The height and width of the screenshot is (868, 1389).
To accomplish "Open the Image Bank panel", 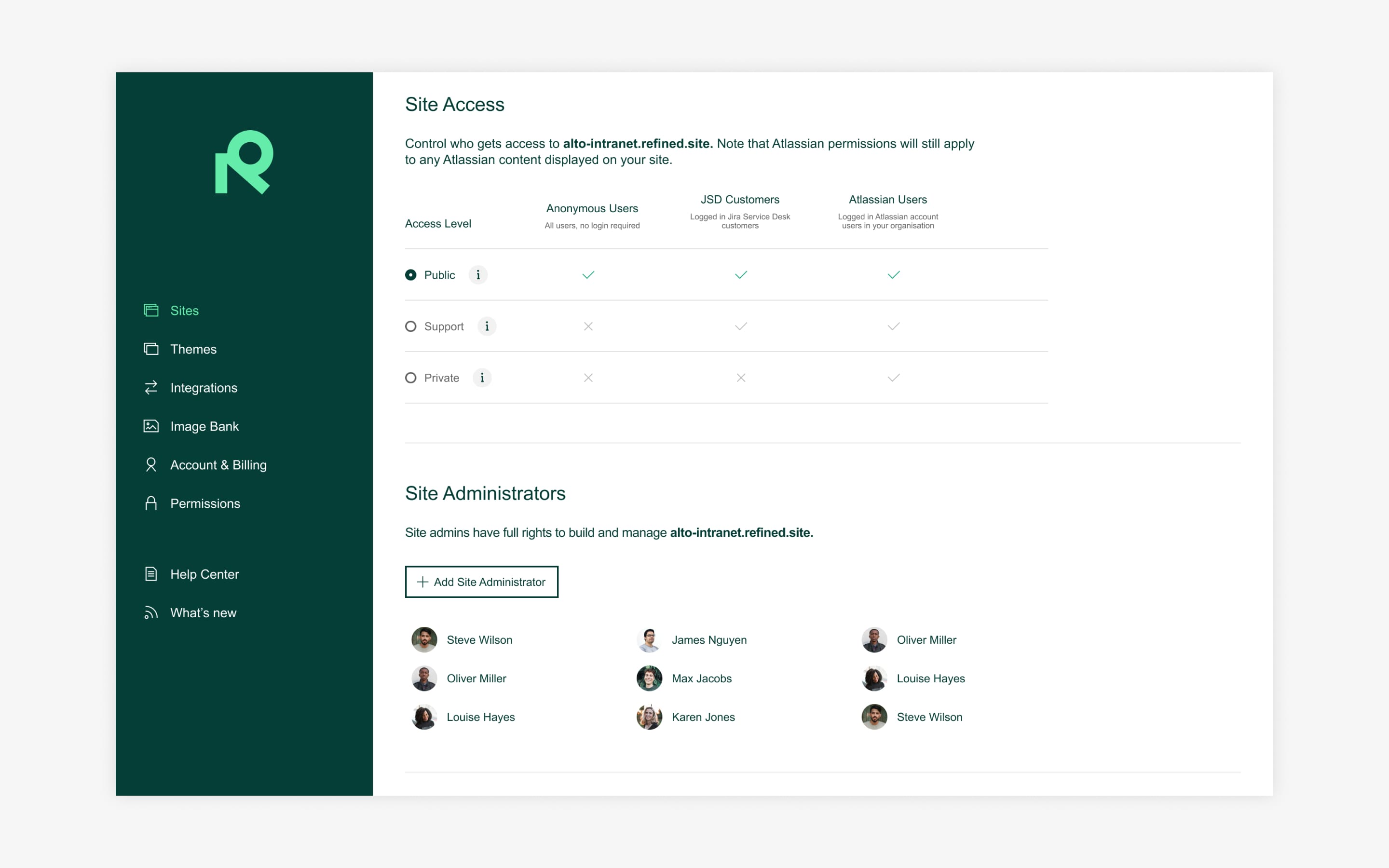I will pos(204,426).
